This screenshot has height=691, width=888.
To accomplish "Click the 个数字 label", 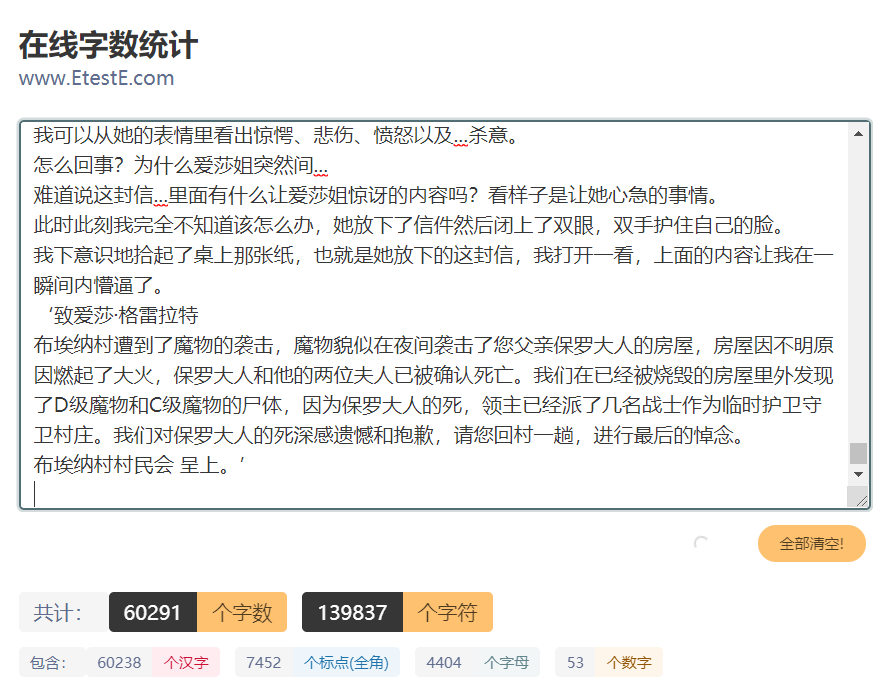I will 629,662.
